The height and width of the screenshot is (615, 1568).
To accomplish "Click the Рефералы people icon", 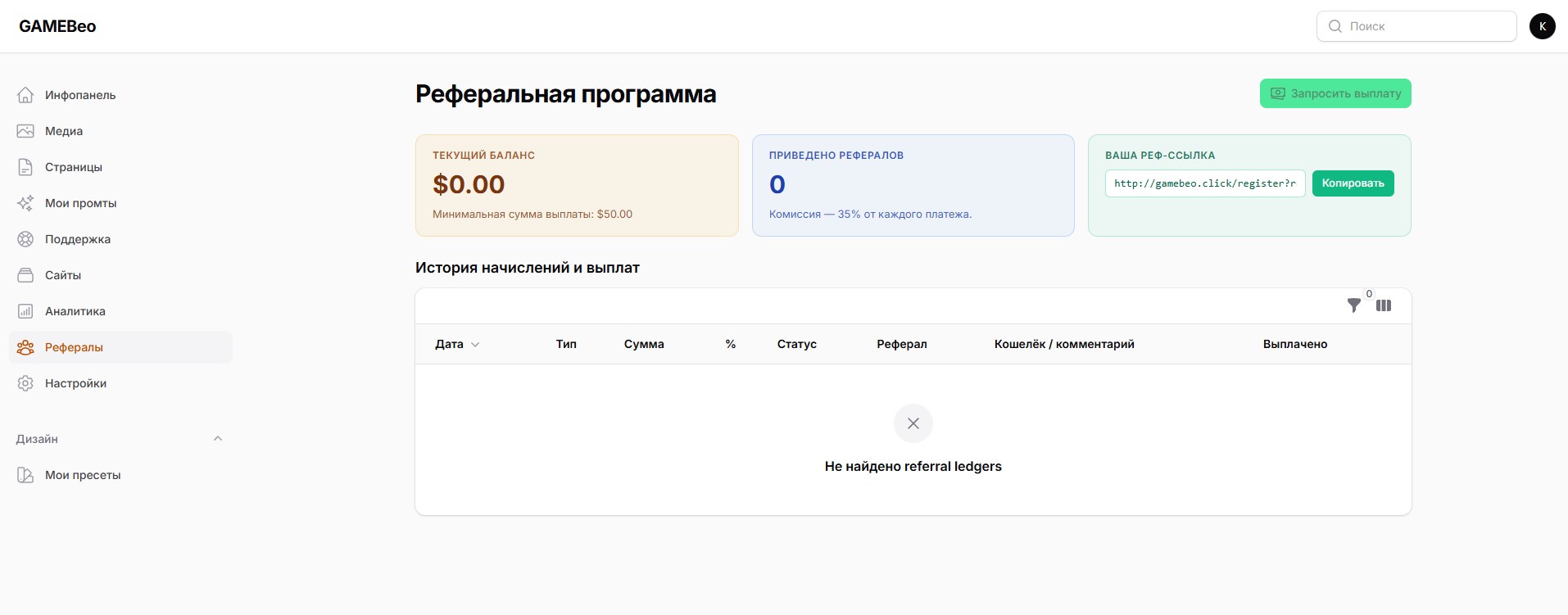I will point(25,347).
